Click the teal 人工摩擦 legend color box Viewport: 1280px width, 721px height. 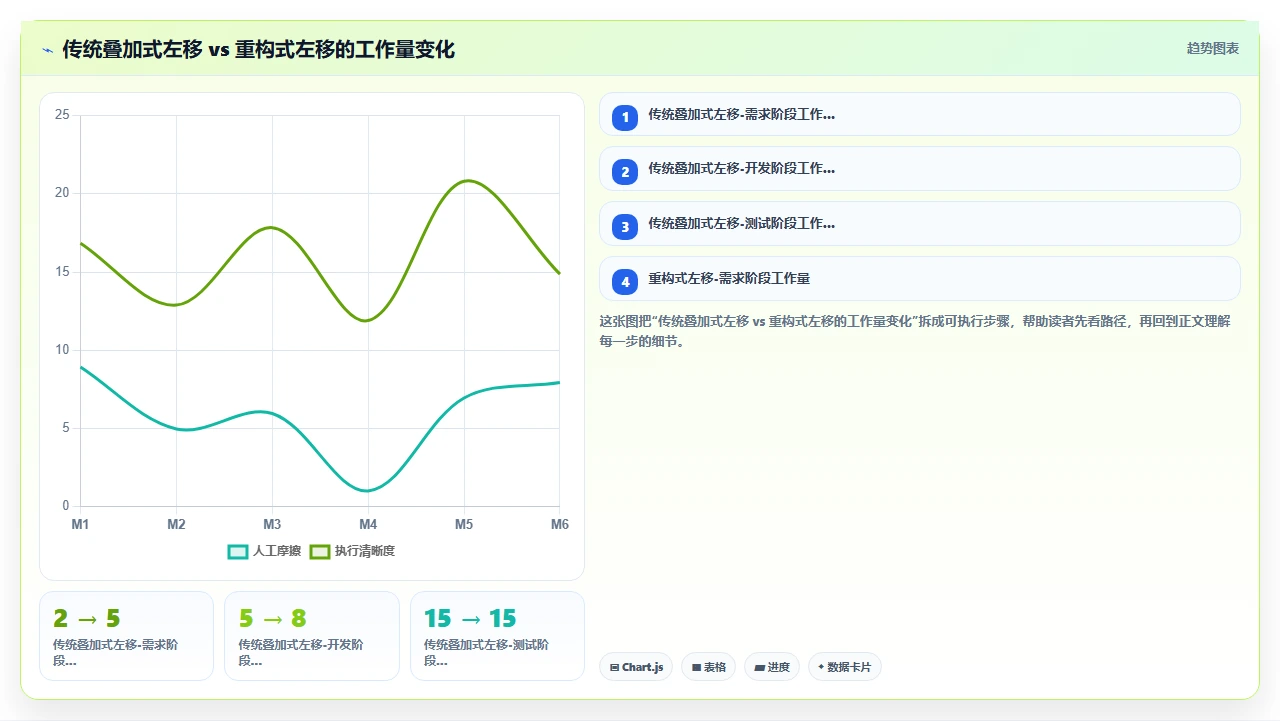click(238, 552)
